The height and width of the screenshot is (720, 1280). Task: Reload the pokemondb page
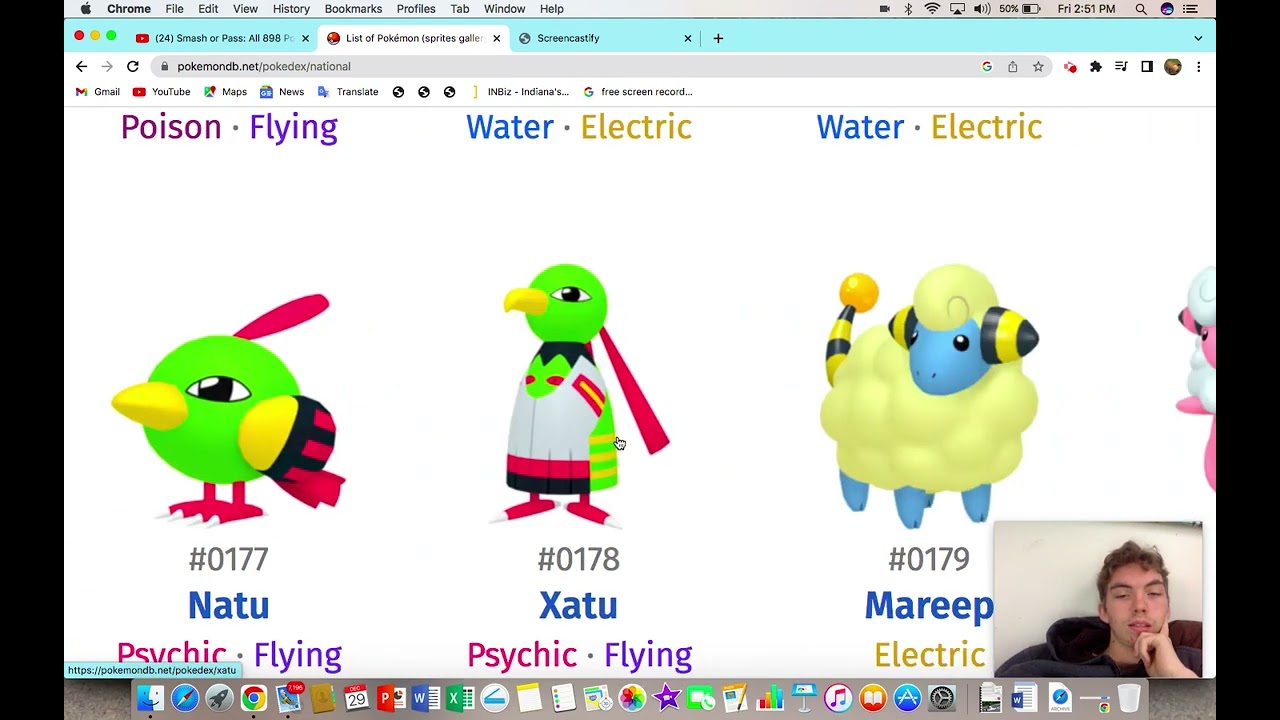[132, 66]
